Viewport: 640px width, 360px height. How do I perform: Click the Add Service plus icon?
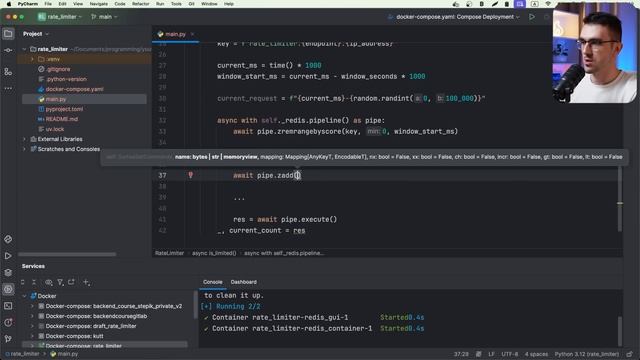[86, 282]
